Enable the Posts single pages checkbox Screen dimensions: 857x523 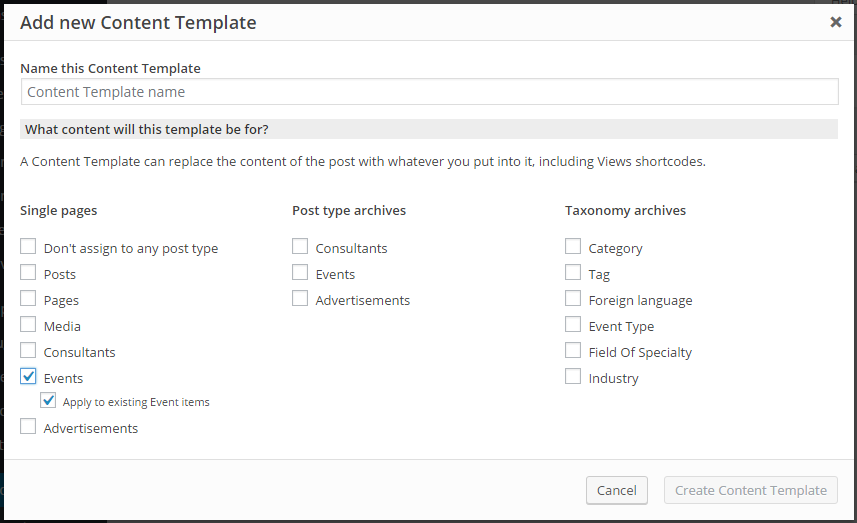point(28,272)
